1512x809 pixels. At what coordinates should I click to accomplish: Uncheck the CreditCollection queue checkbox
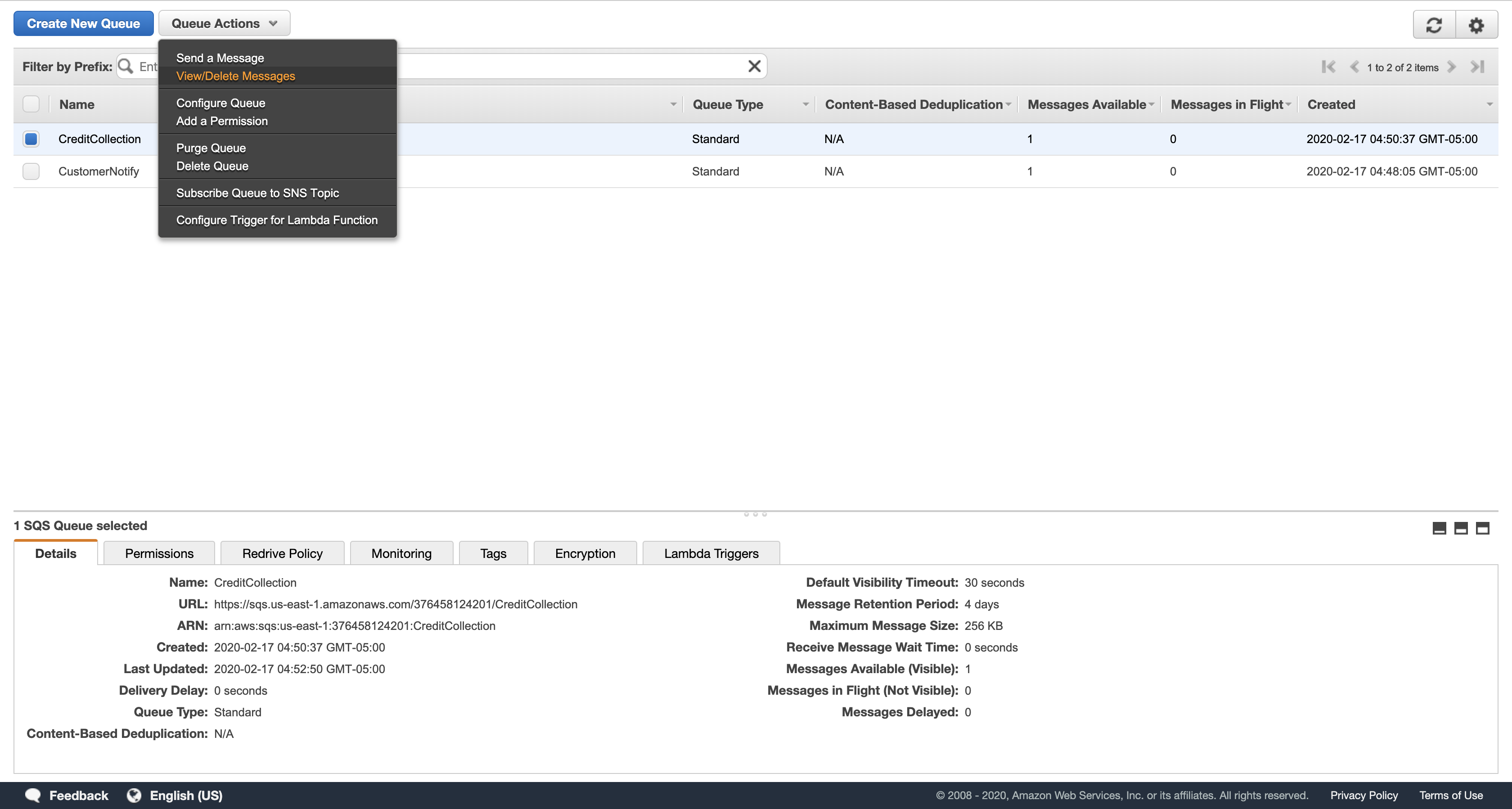click(x=31, y=139)
